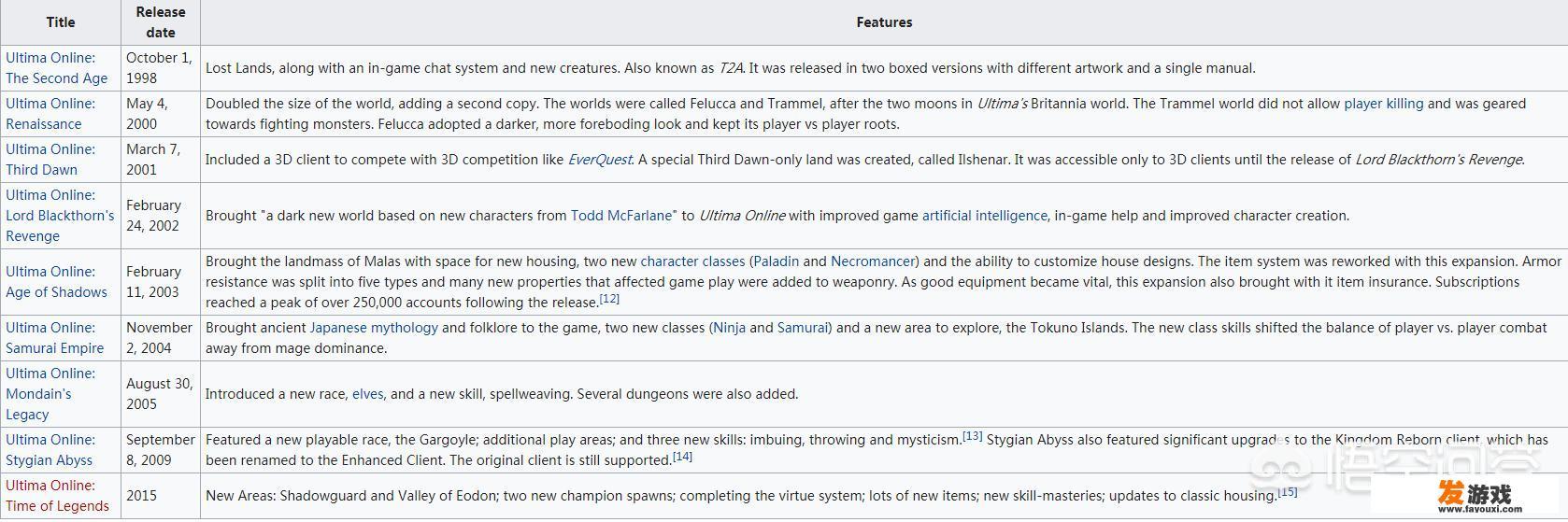Follow the Japanese mythology link
This screenshot has height=522, width=1568.
pyautogui.click(x=374, y=328)
